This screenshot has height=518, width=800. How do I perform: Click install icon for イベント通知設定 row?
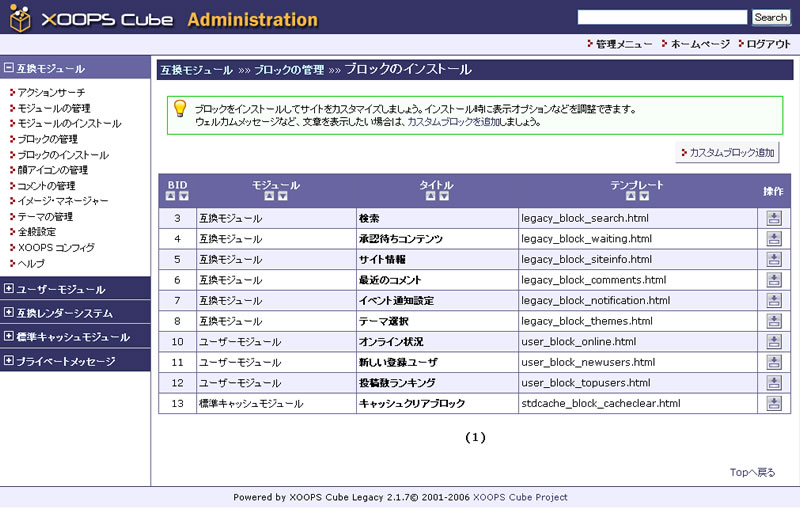coord(773,301)
